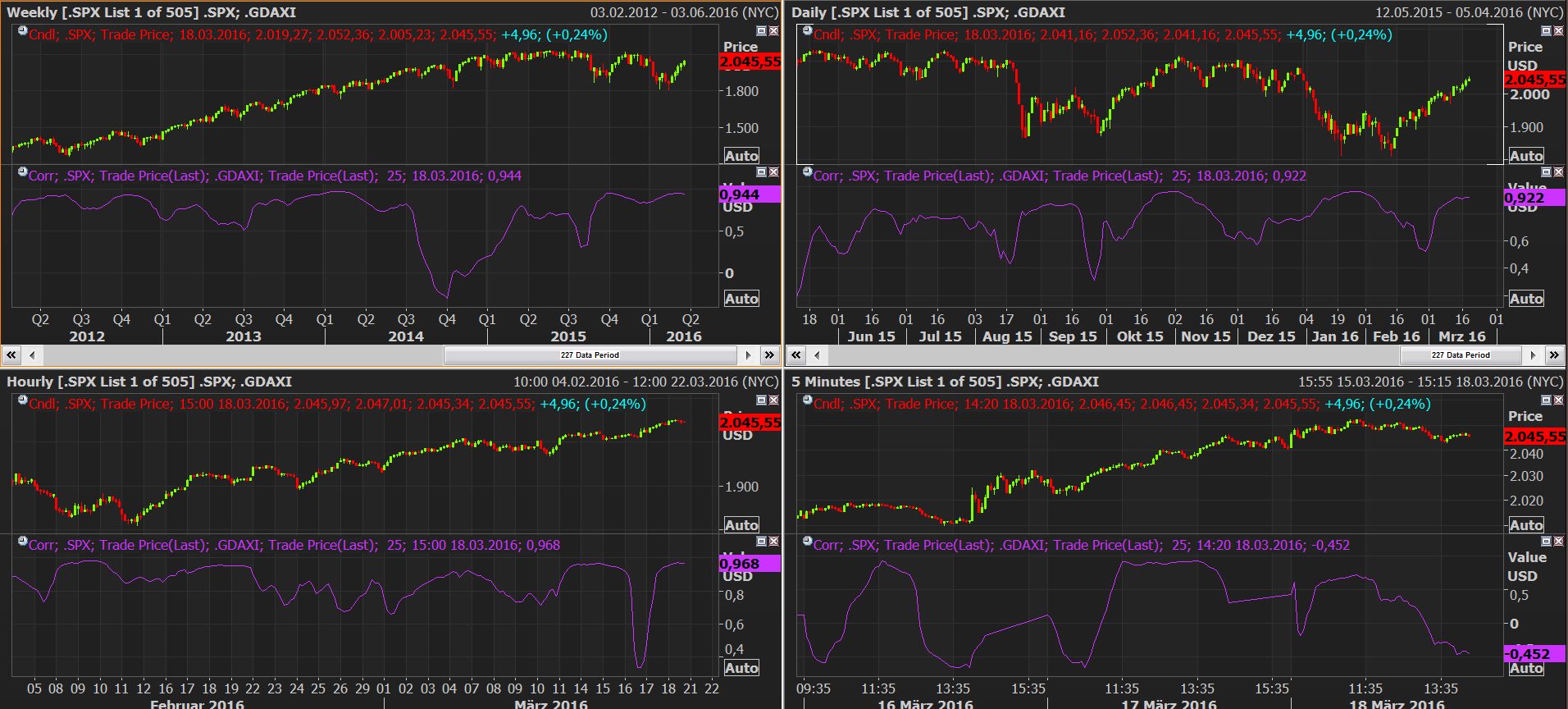Step right one notch in Weekly chart scrollbar

click(748, 355)
